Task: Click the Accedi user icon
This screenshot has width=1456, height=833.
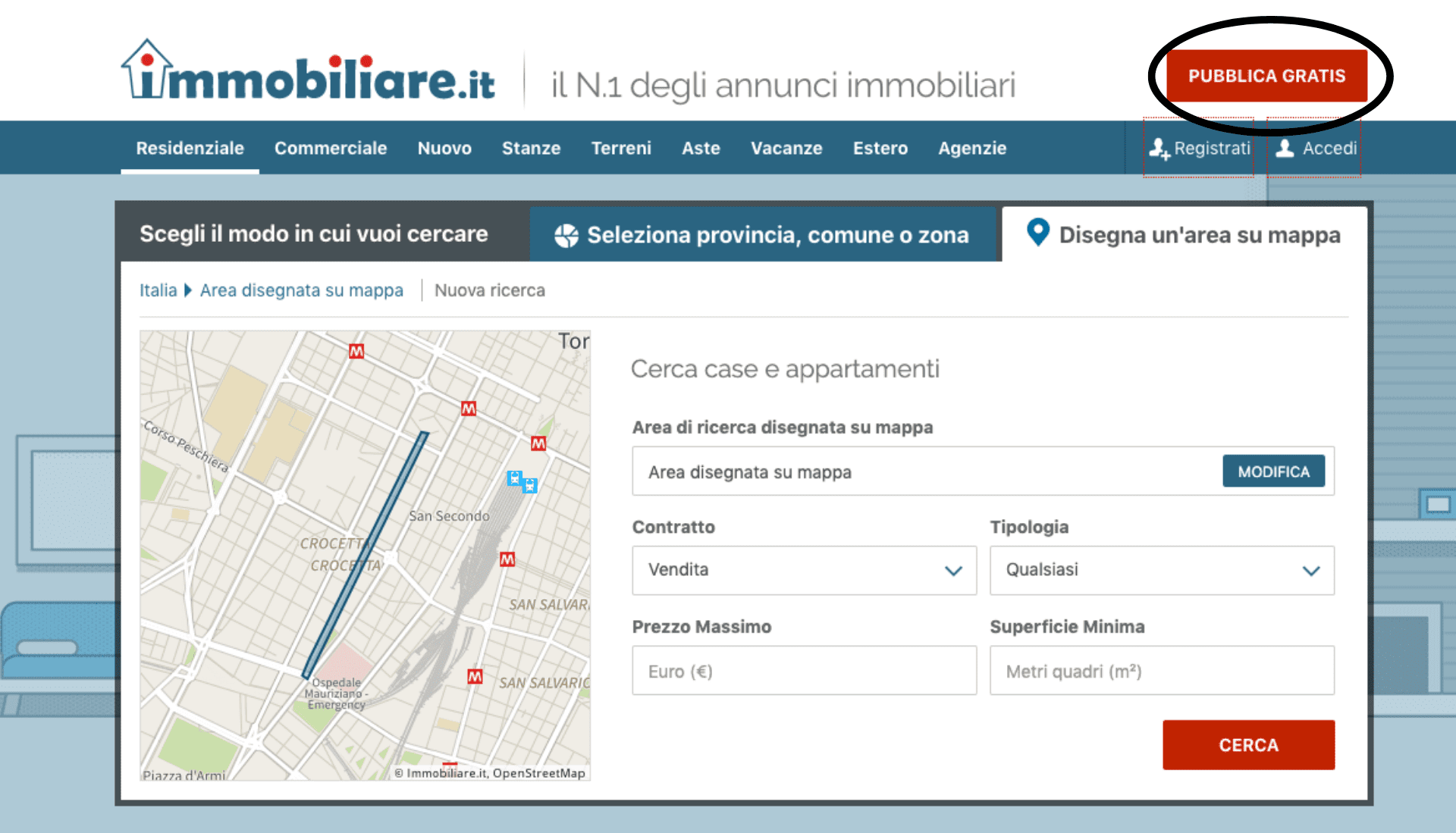Action: pyautogui.click(x=1285, y=148)
